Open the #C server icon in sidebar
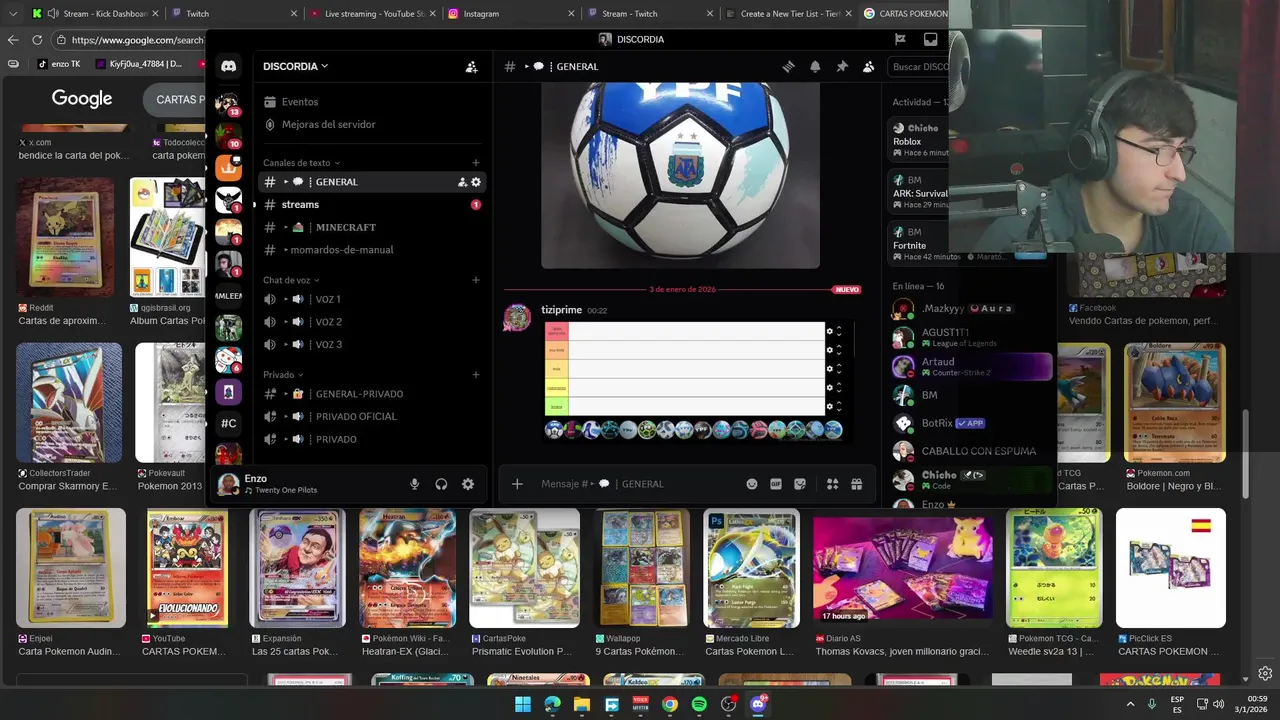Image resolution: width=1280 pixels, height=720 pixels. 228,424
